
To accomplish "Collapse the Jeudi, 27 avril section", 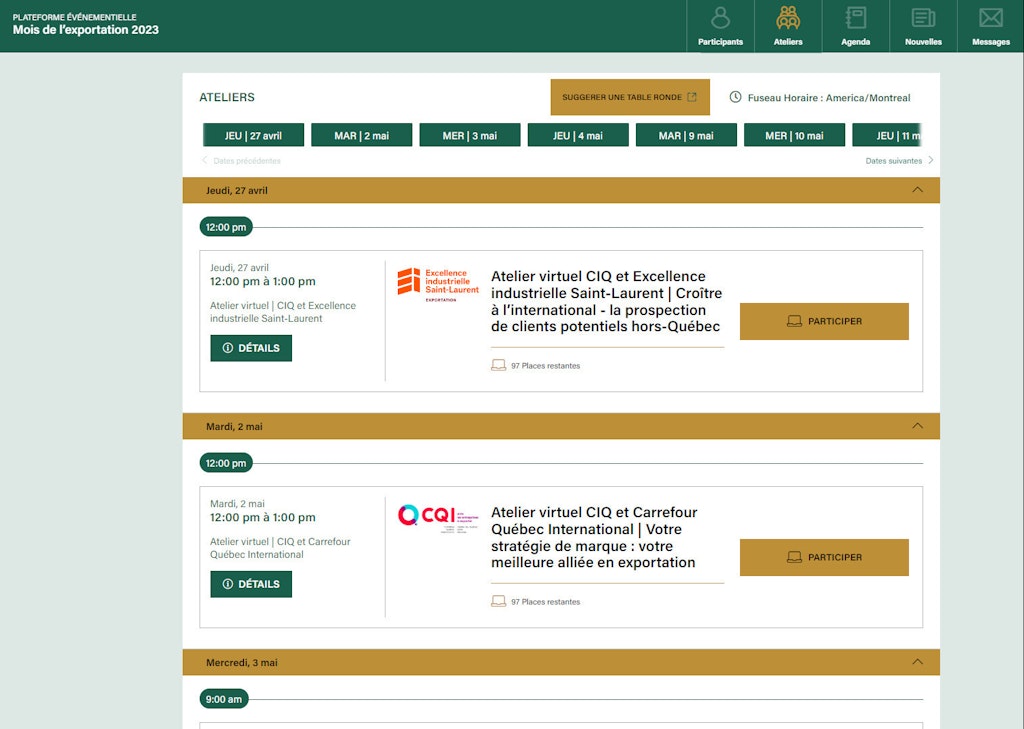I will pyautogui.click(x=917, y=190).
